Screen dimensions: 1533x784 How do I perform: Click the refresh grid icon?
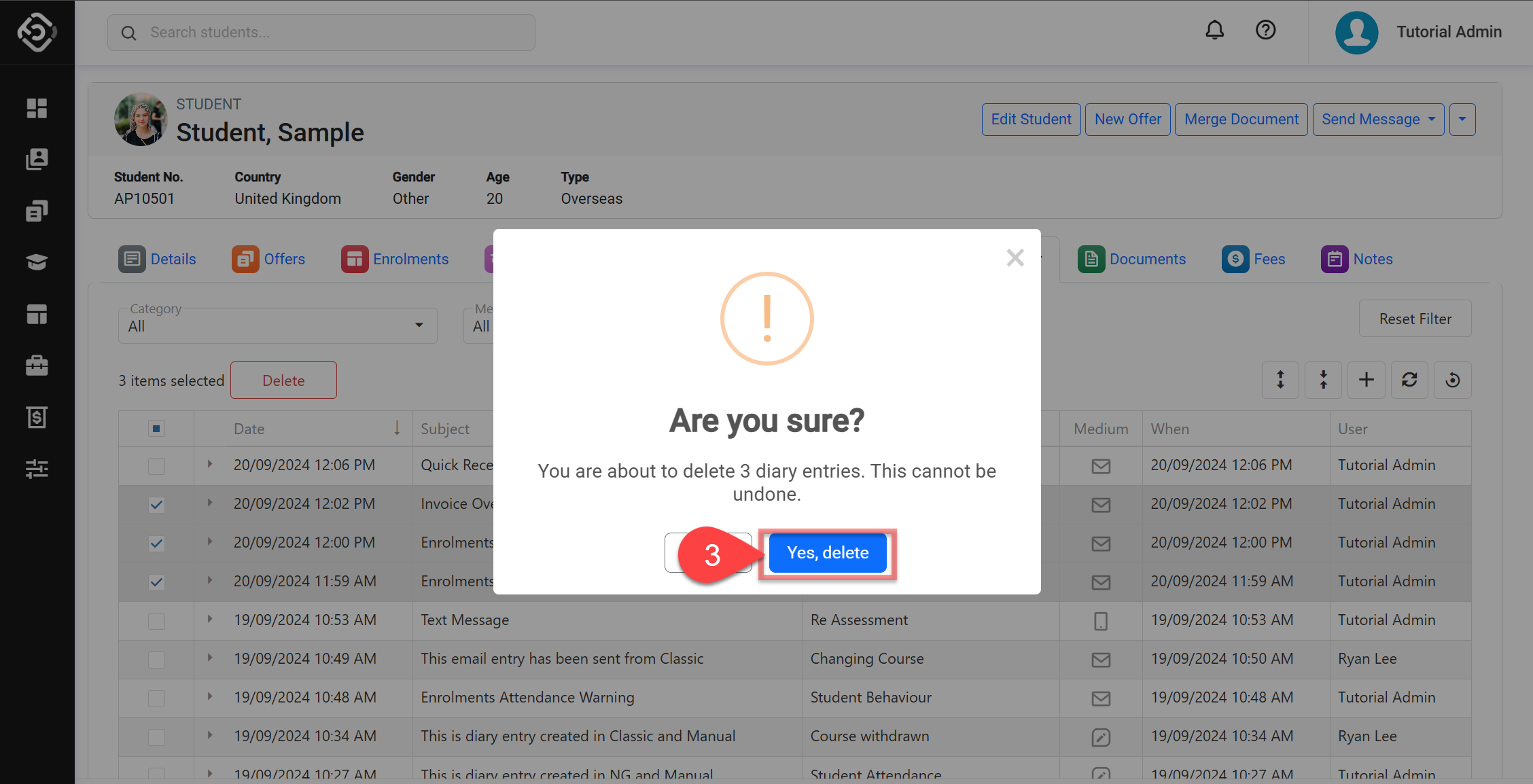(1409, 380)
